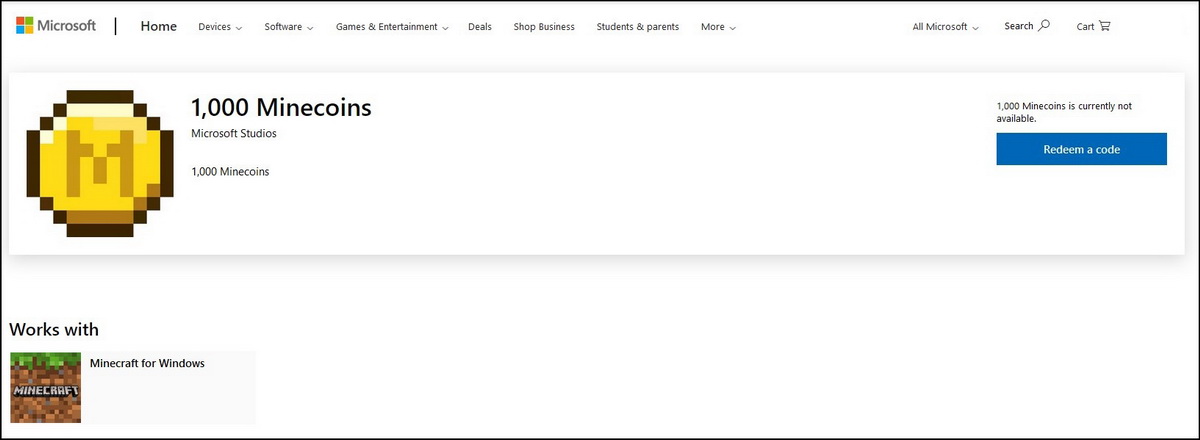Open the Deals page

480,27
